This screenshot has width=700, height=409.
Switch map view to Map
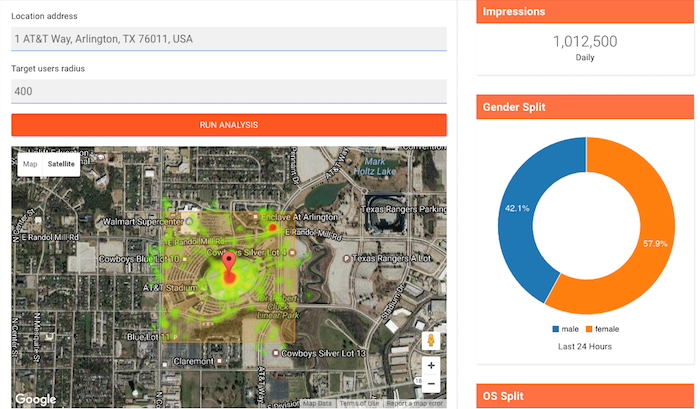coord(30,164)
